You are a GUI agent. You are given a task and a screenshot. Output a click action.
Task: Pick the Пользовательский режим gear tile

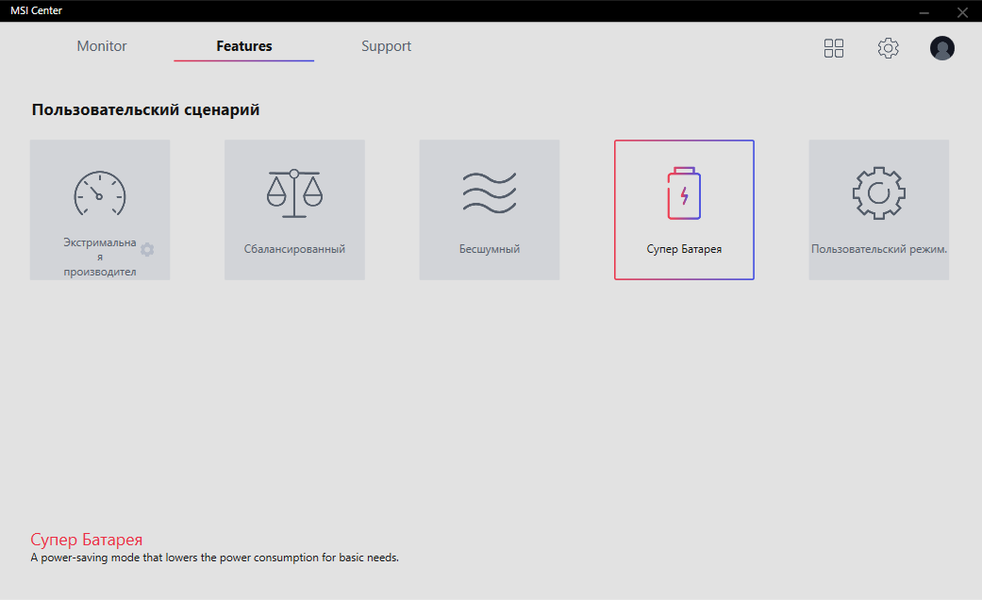[x=879, y=210]
